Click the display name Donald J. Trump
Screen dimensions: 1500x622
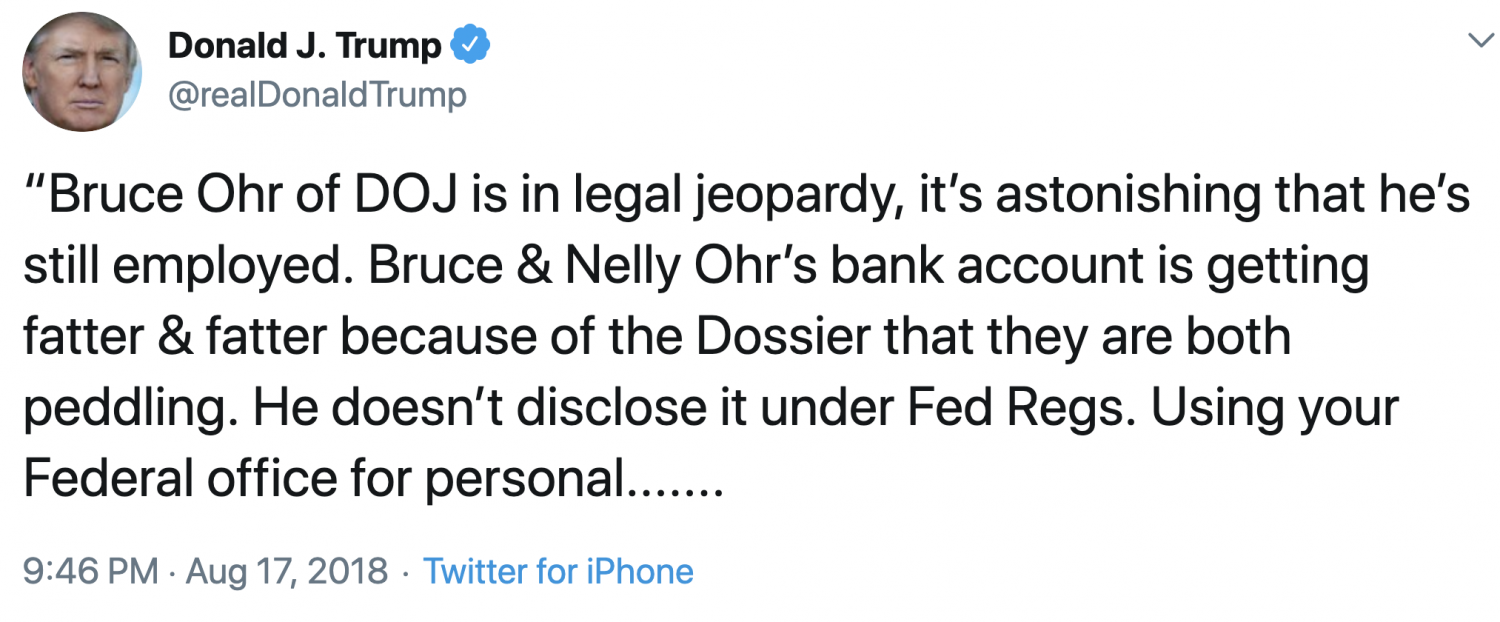[305, 46]
